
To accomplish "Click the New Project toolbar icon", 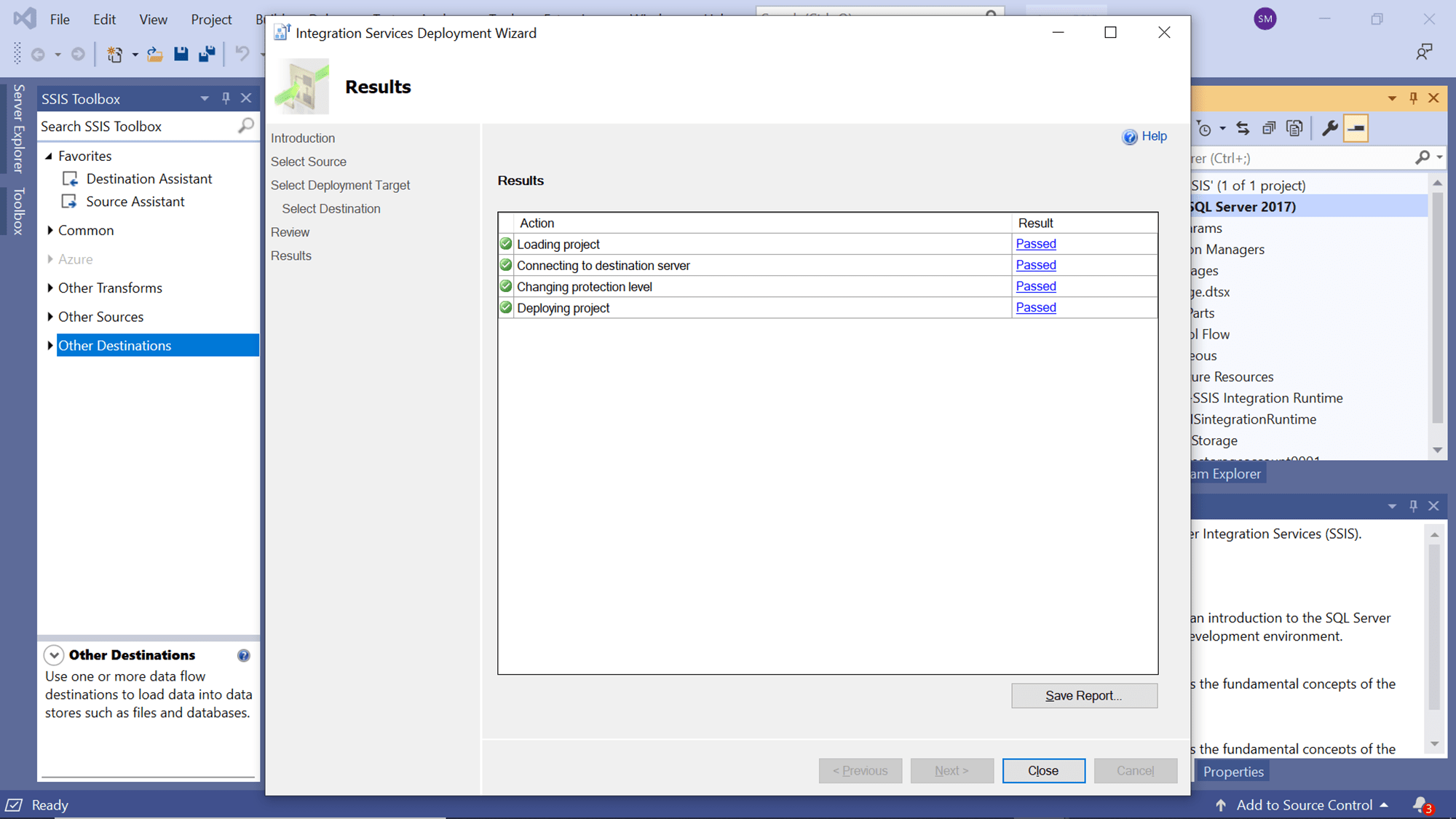I will (x=115, y=54).
